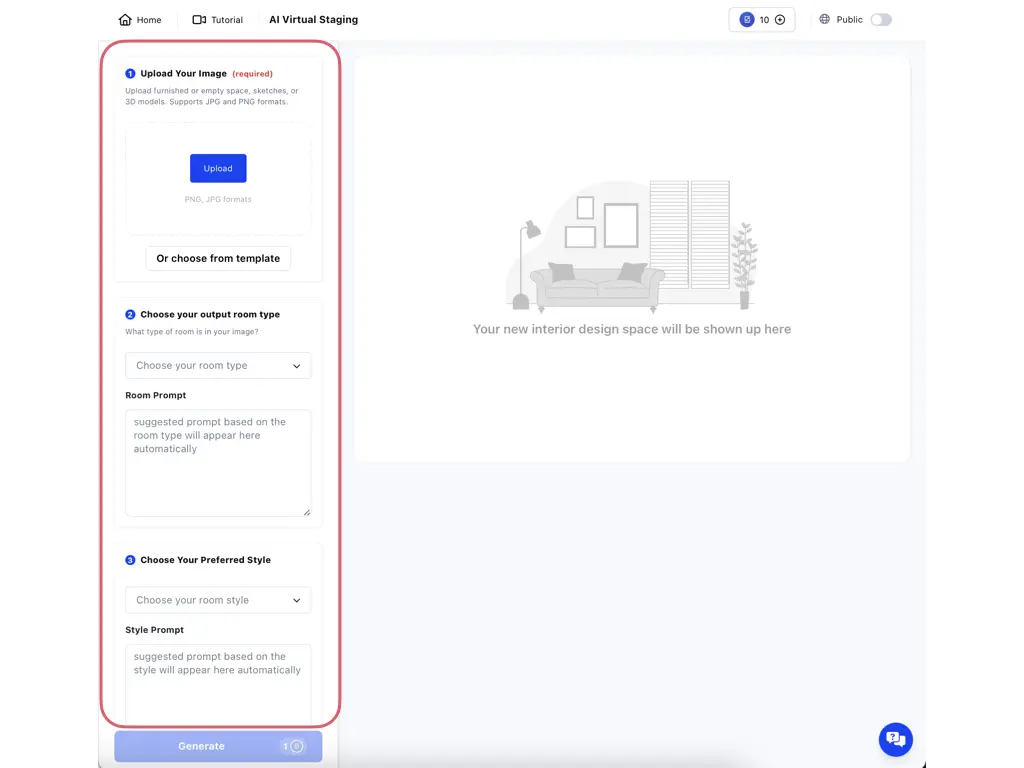Toggle the Public visibility switch

(x=880, y=20)
